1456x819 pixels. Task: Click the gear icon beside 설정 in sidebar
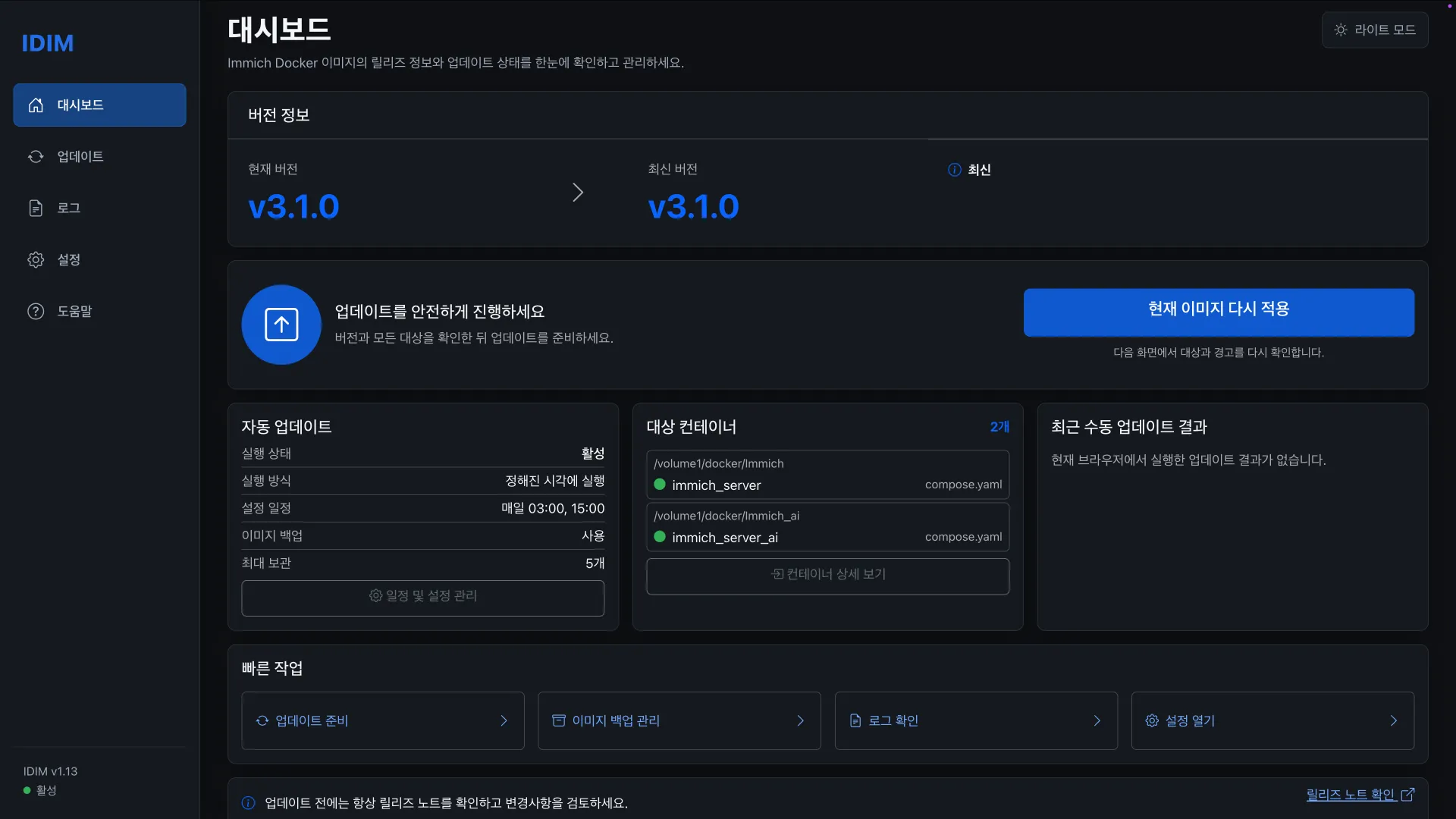pyautogui.click(x=36, y=259)
